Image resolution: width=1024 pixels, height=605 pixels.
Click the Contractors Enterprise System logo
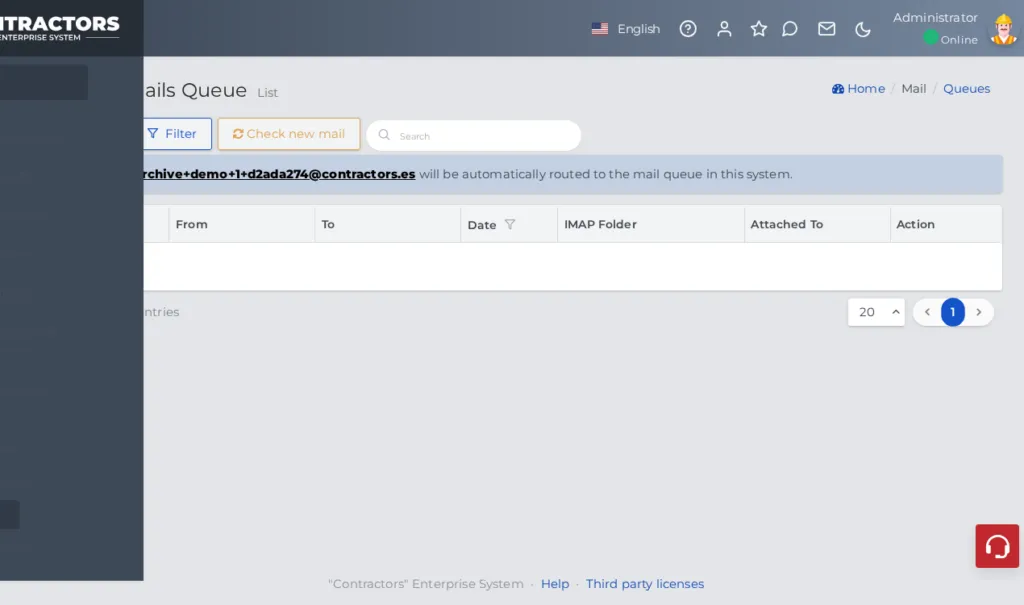tap(59, 28)
